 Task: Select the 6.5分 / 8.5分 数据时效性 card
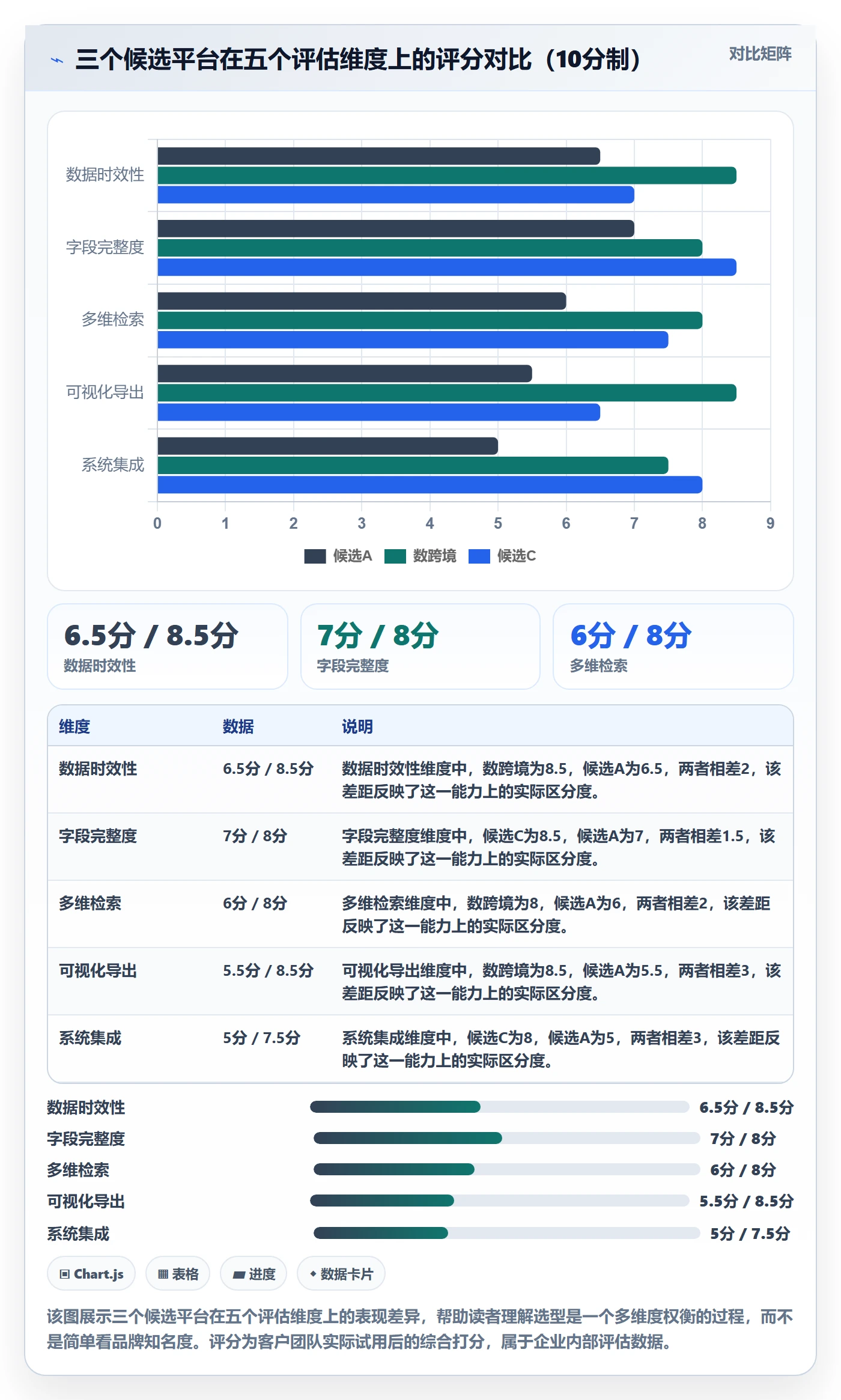pos(168,647)
